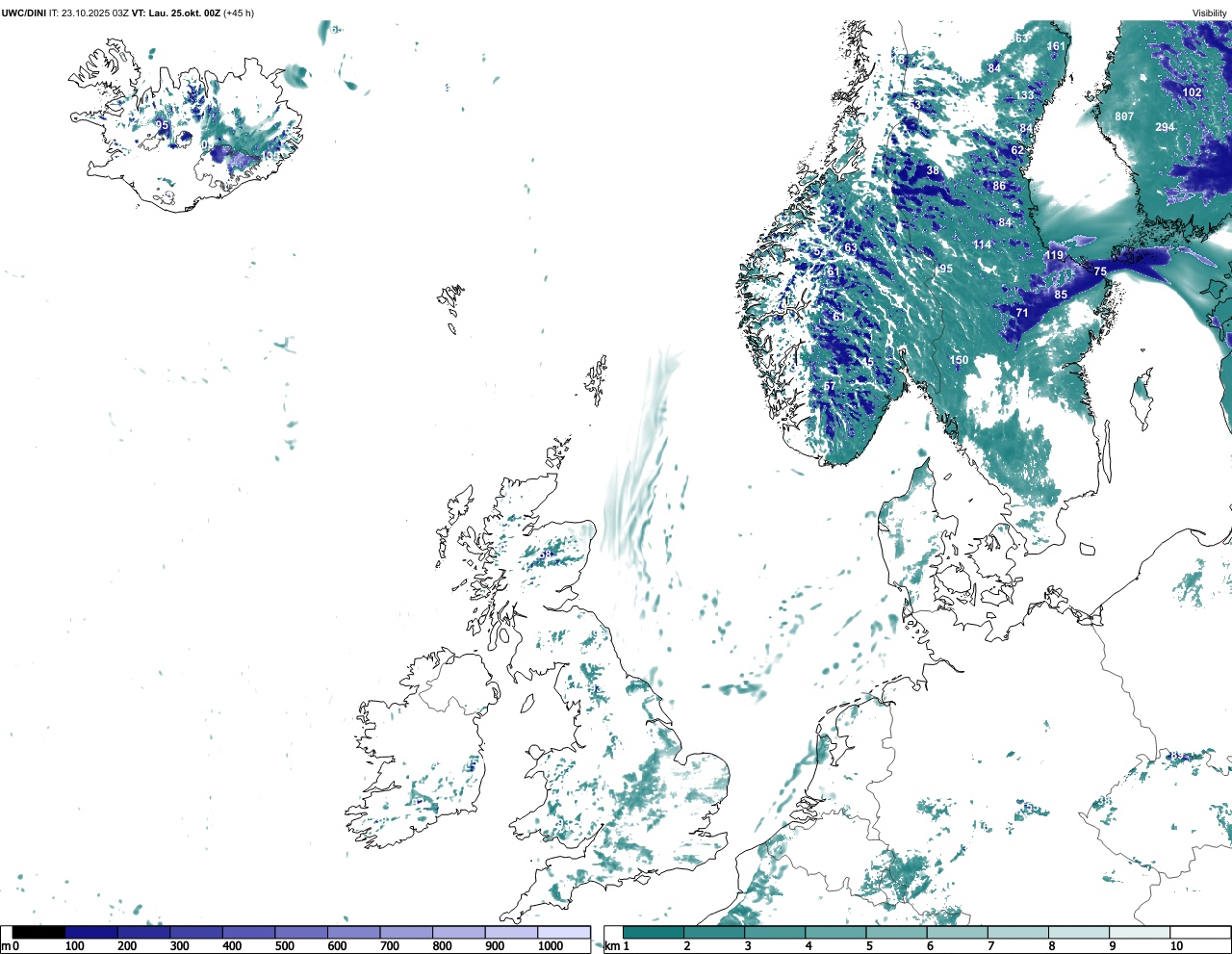Click the '(+45 h)' forecast offset text

click(239, 13)
